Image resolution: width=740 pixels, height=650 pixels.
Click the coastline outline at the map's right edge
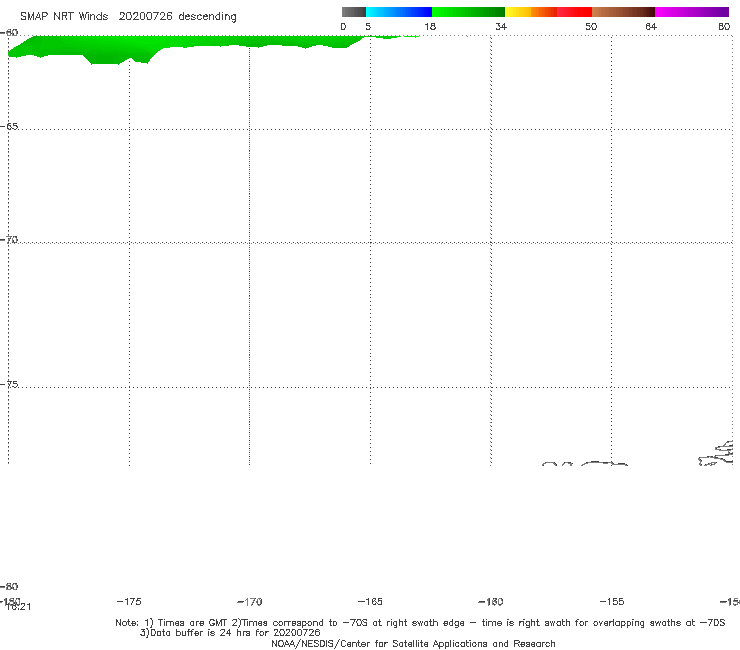(716, 453)
